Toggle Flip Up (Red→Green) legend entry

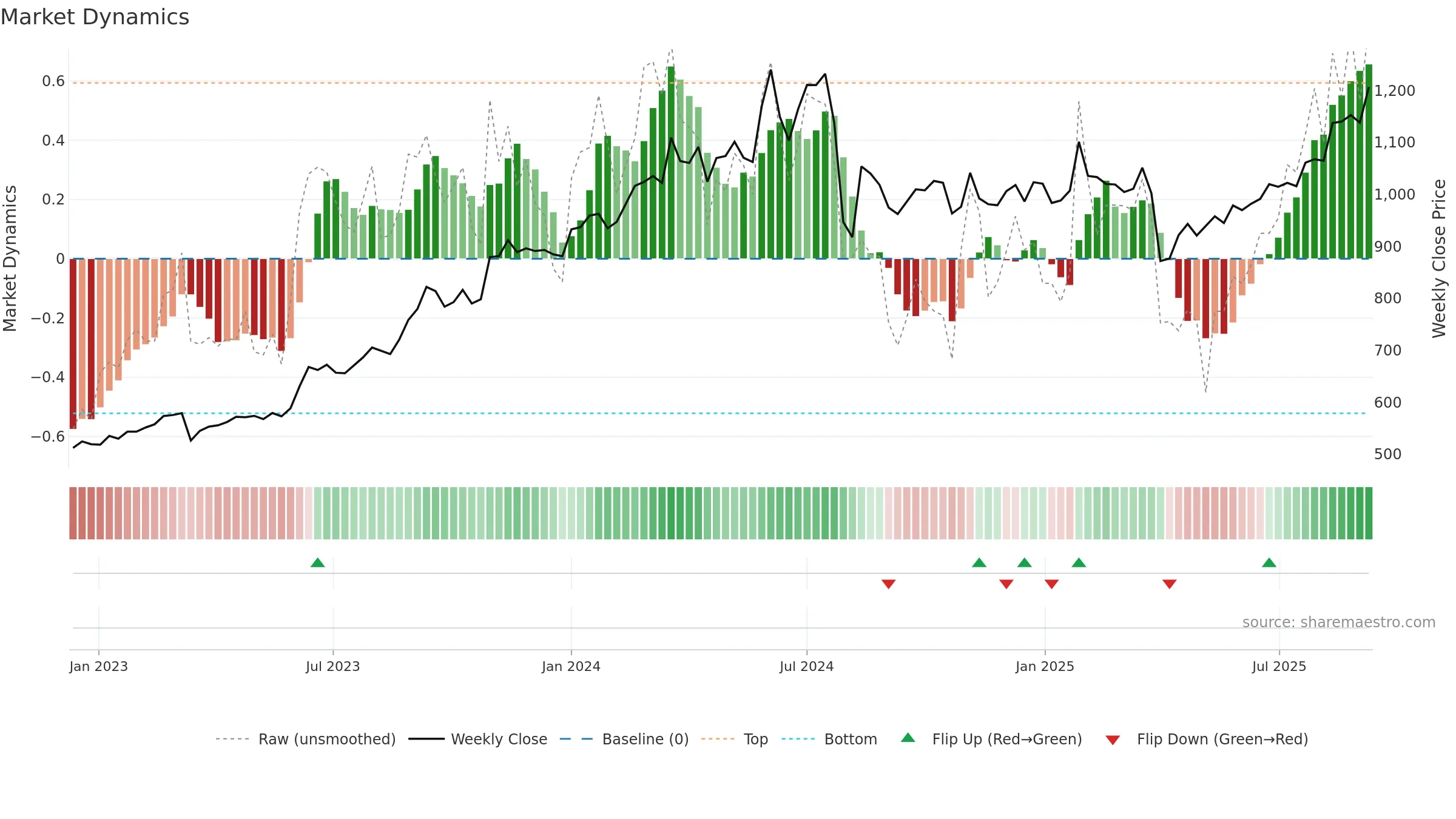tap(991, 739)
